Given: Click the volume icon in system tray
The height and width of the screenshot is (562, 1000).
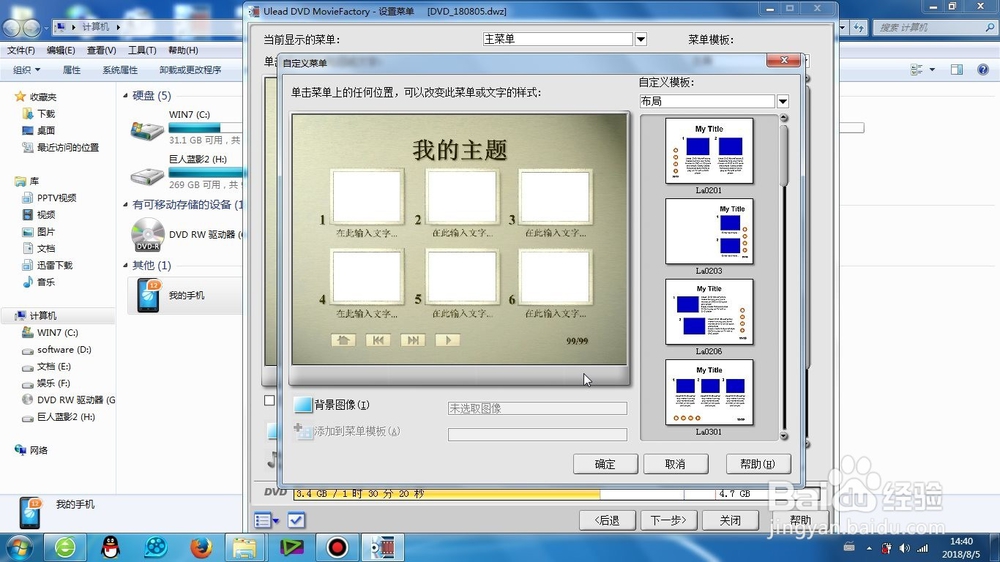Looking at the screenshot, I should [904, 548].
